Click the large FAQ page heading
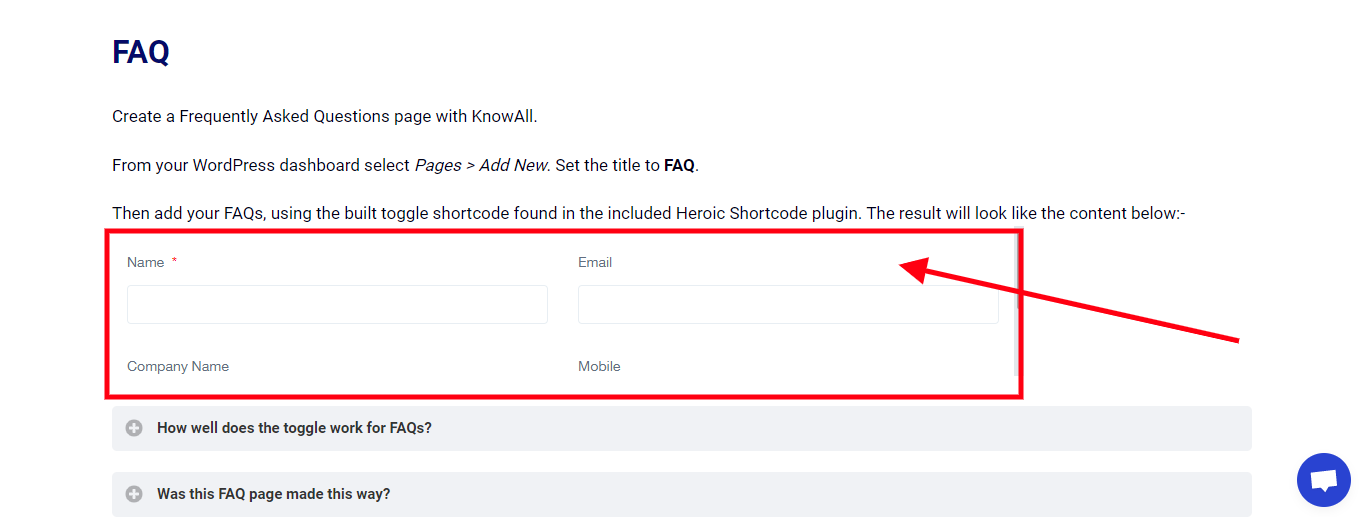Image resolution: width=1365 pixels, height=517 pixels. coord(141,52)
